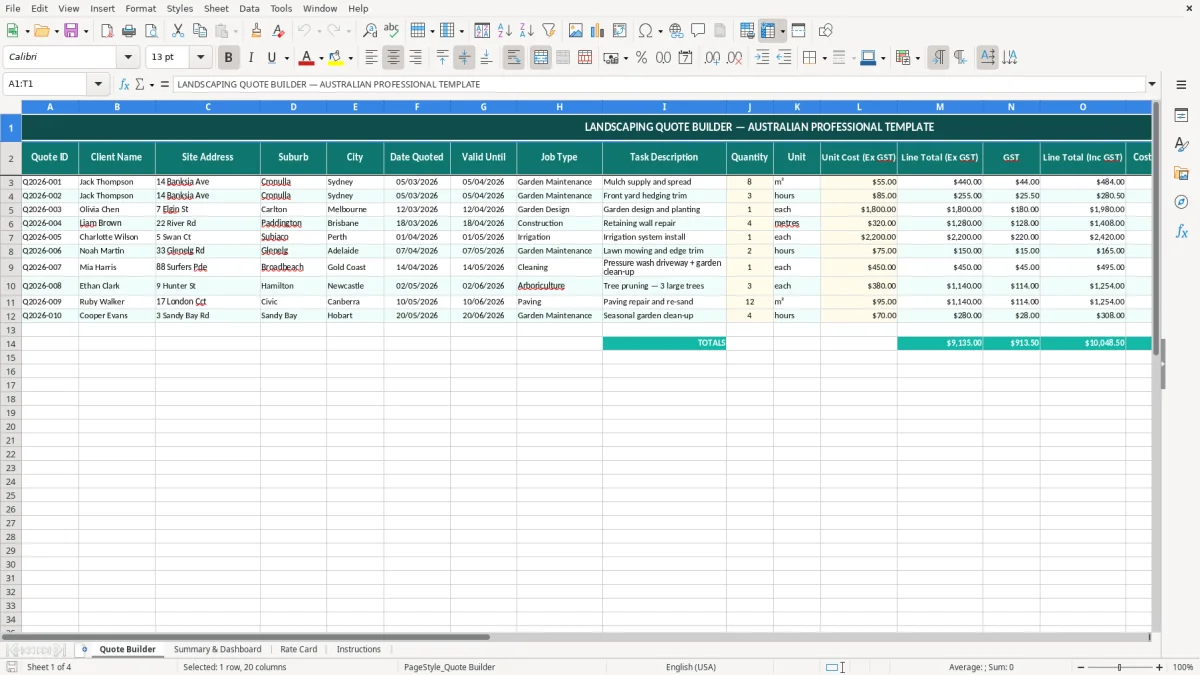The height and width of the screenshot is (675, 1200).
Task: Activate Clone Formatting paintbrush
Action: pos(256,31)
